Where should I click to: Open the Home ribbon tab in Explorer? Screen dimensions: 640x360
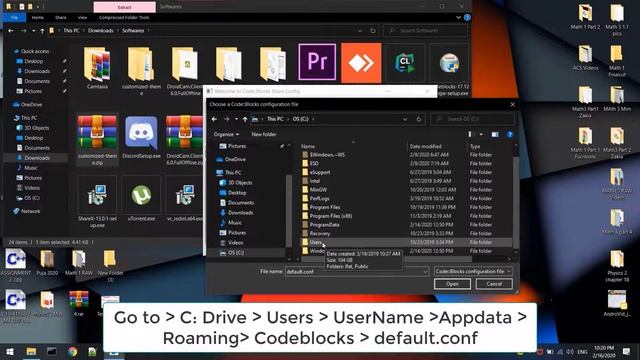click(38, 18)
